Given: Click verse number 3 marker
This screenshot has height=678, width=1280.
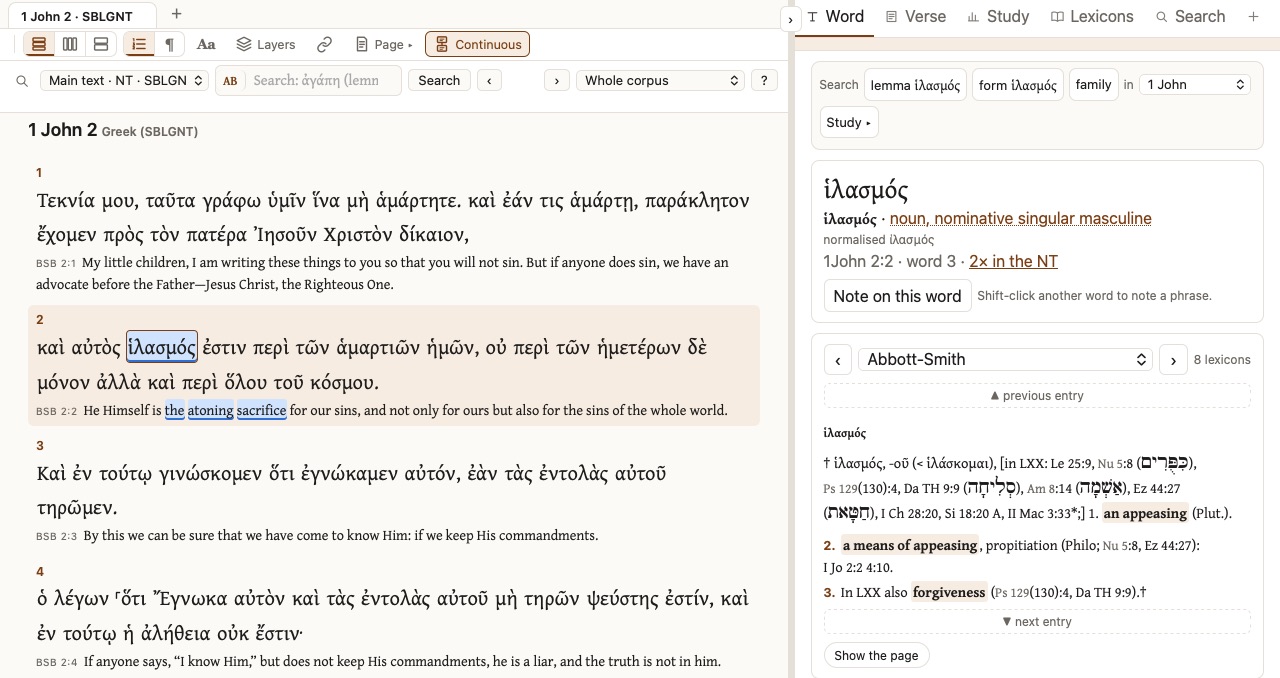Looking at the screenshot, I should (x=40, y=446).
